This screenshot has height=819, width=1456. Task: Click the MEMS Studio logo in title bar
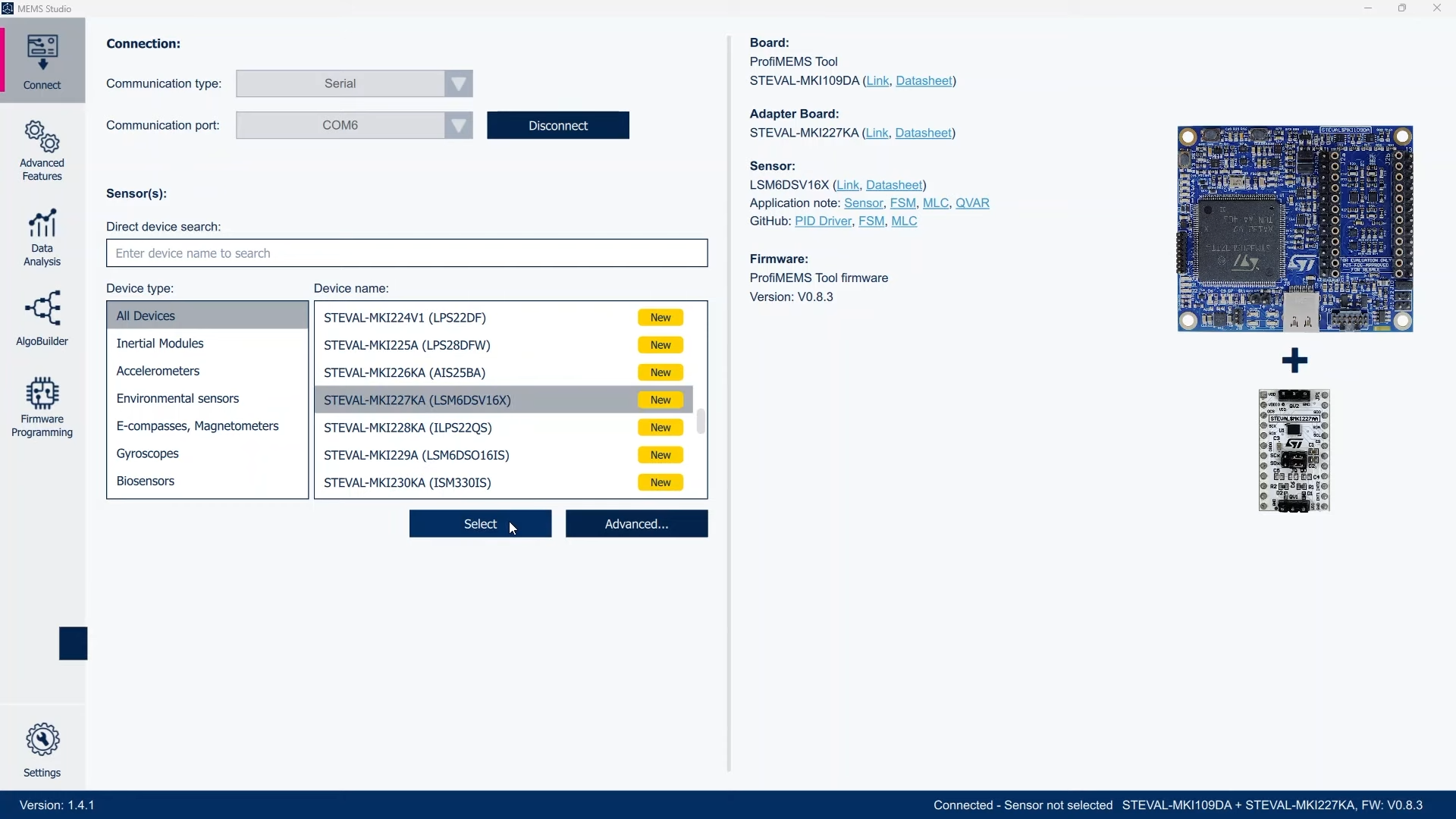point(8,8)
